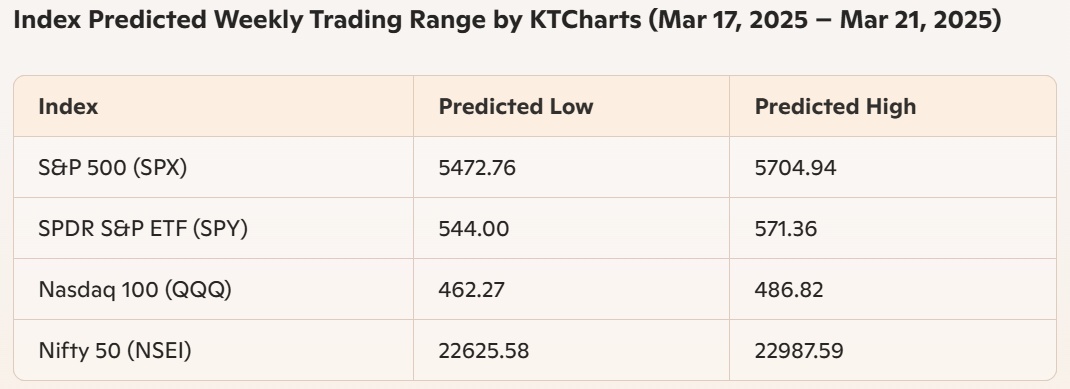Select SPY predicted low value 544.00
Image resolution: width=1070 pixels, height=389 pixels.
[474, 228]
